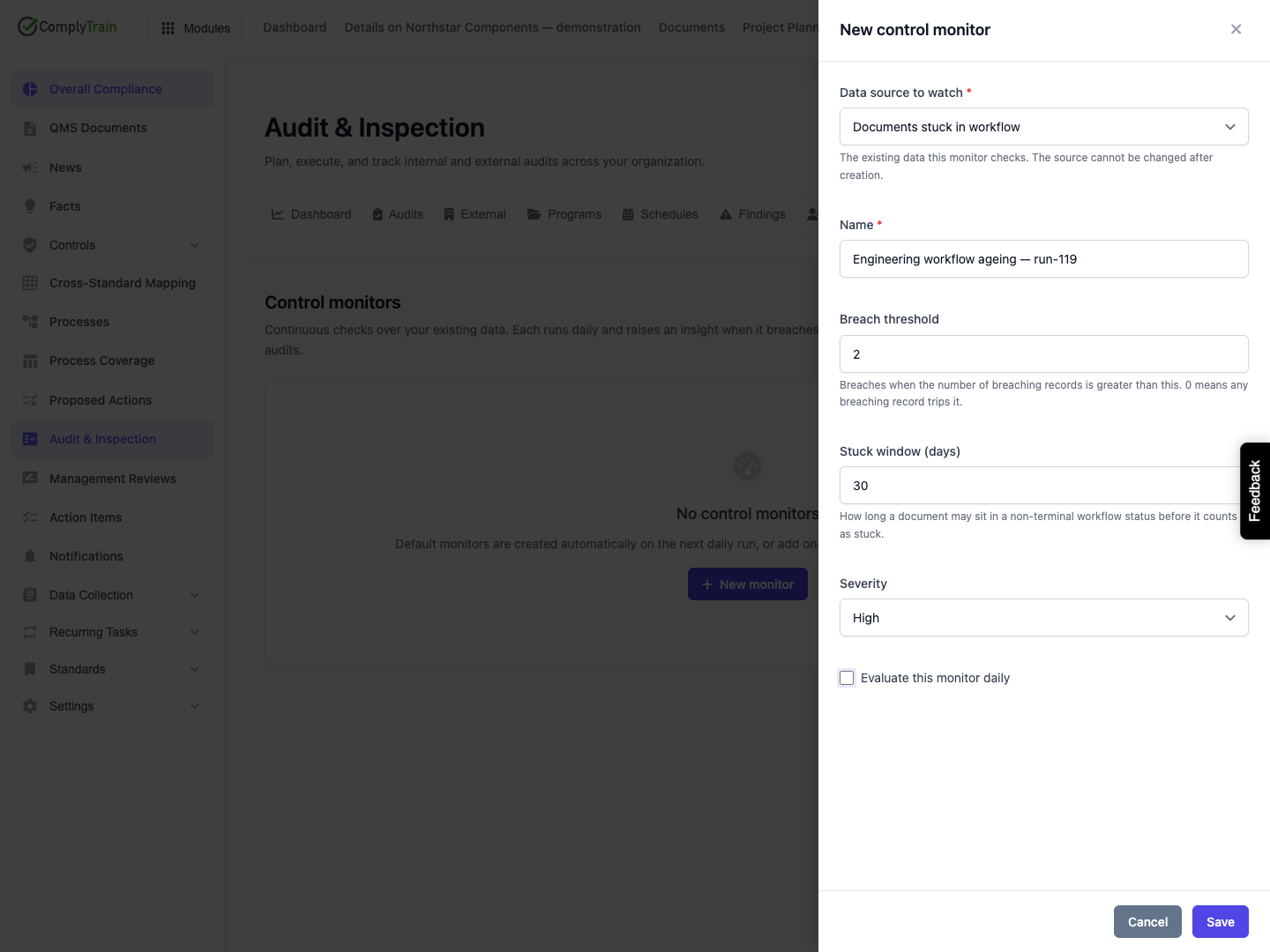Click the New monitor button
Image resolution: width=1270 pixels, height=952 pixels.
click(x=748, y=584)
